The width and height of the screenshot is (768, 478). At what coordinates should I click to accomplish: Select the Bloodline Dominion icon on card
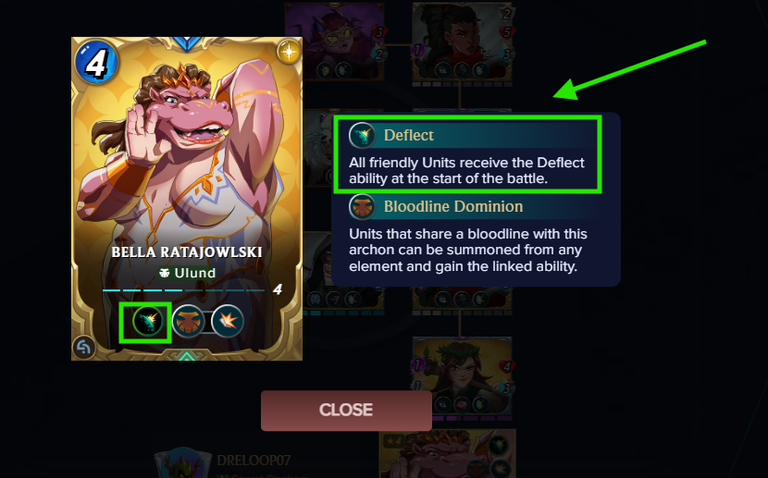pyautogui.click(x=188, y=321)
